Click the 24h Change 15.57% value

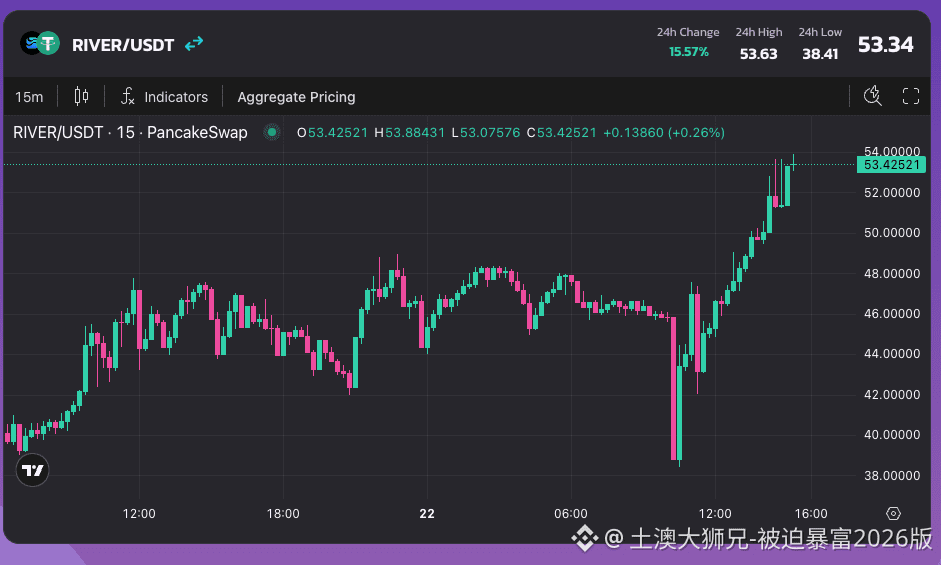tap(688, 52)
